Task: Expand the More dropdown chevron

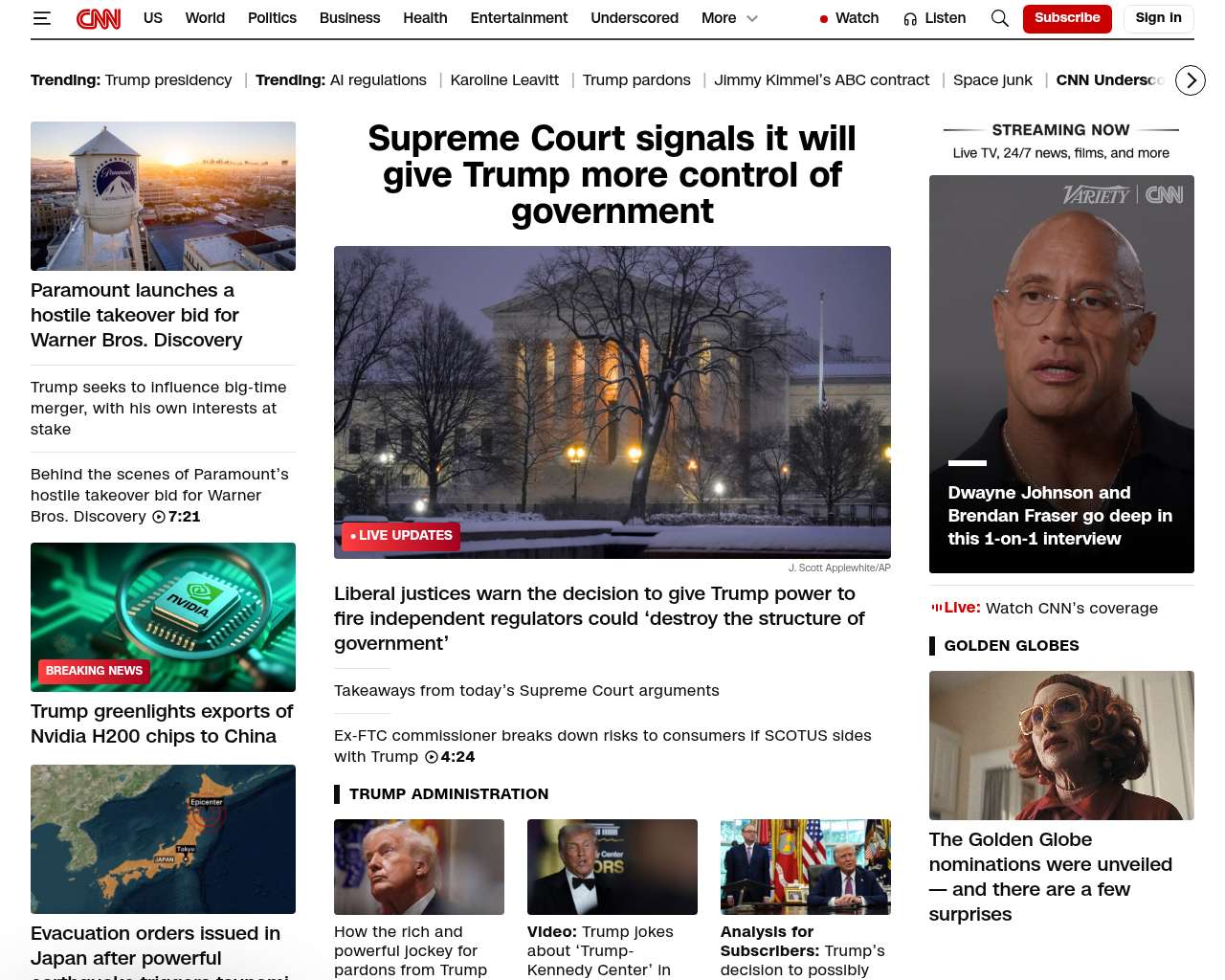Action: click(752, 18)
